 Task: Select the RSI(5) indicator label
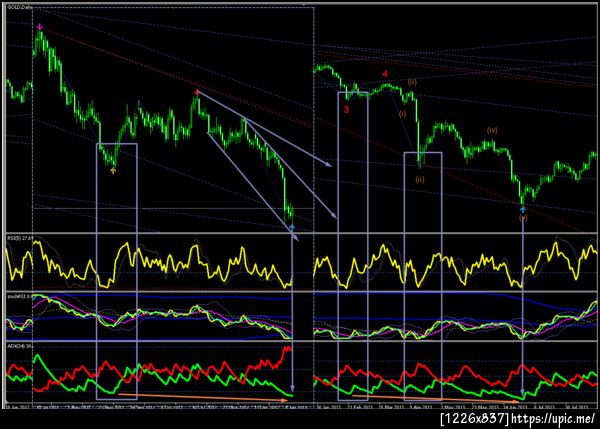(x=20, y=238)
